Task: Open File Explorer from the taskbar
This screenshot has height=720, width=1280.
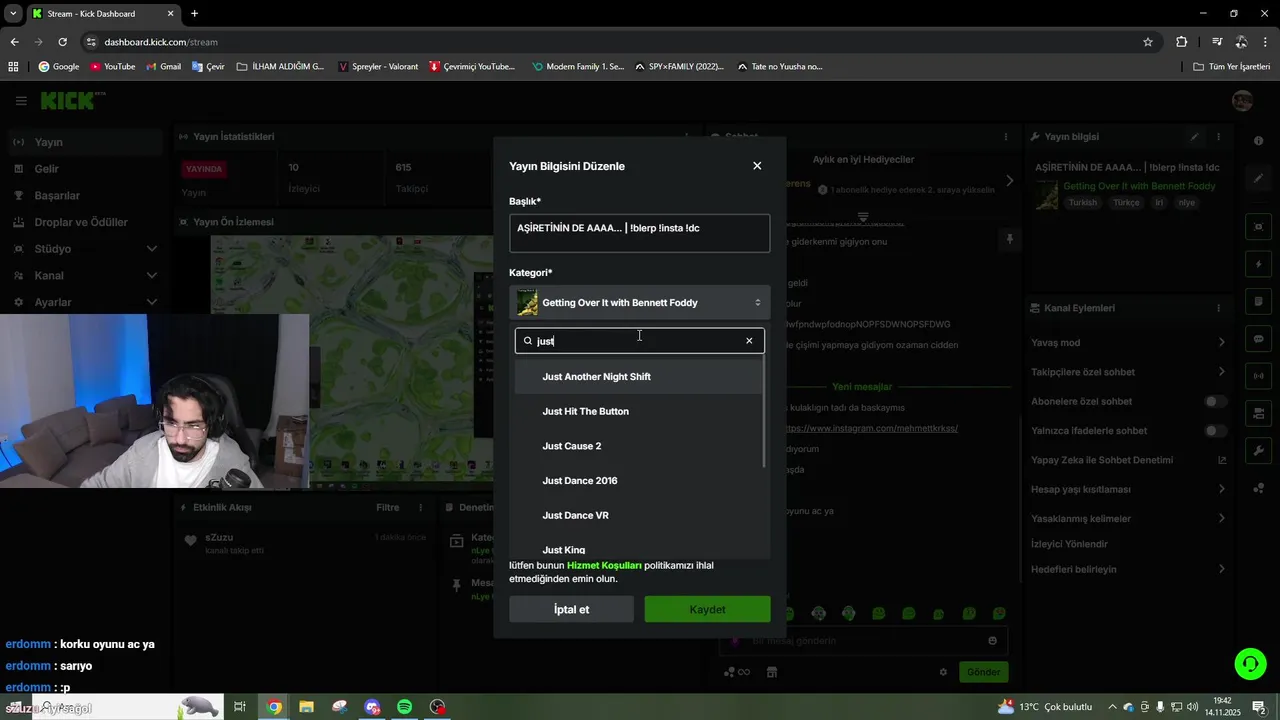Action: pyautogui.click(x=307, y=707)
